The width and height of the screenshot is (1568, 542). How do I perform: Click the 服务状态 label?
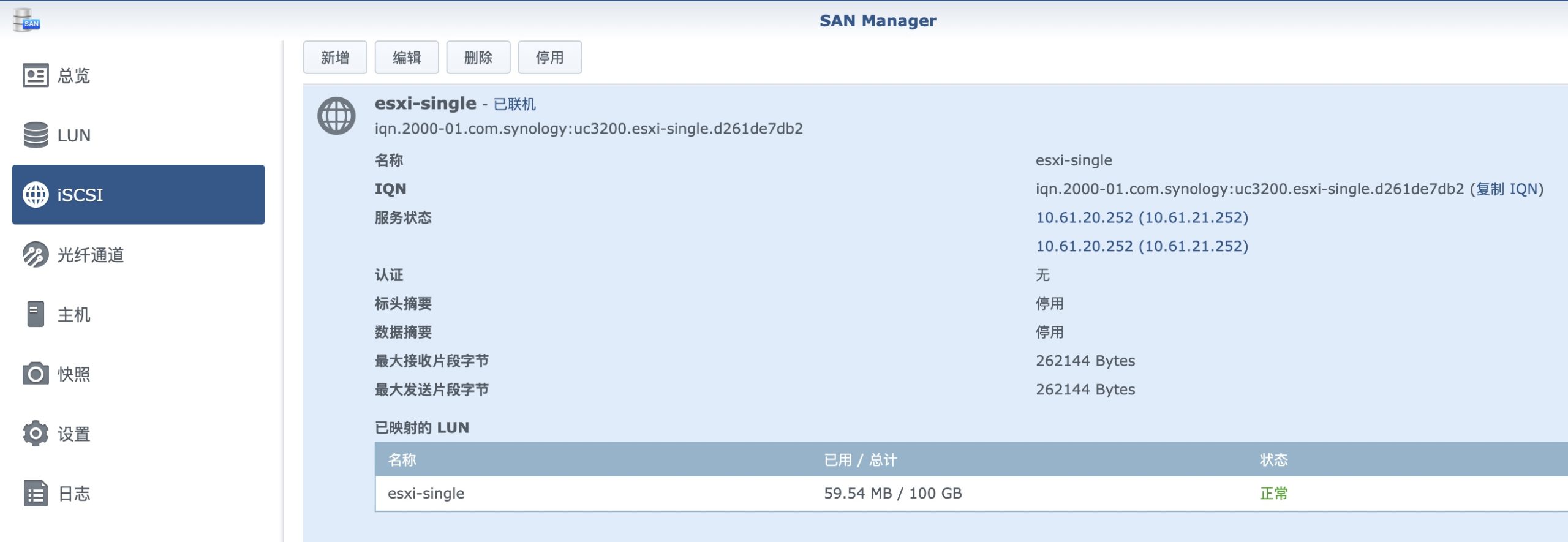coord(403,217)
